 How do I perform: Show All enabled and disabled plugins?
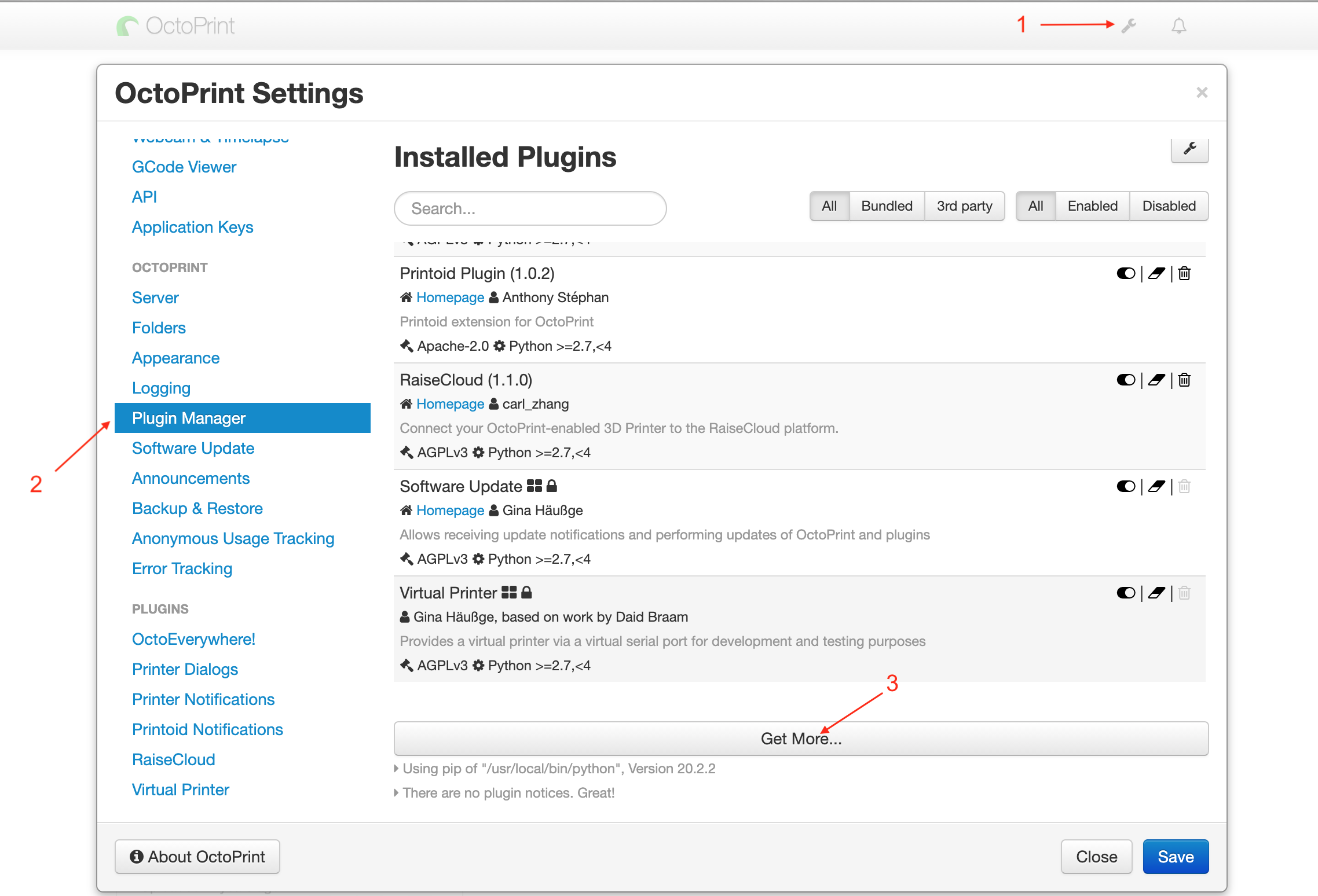click(1035, 206)
